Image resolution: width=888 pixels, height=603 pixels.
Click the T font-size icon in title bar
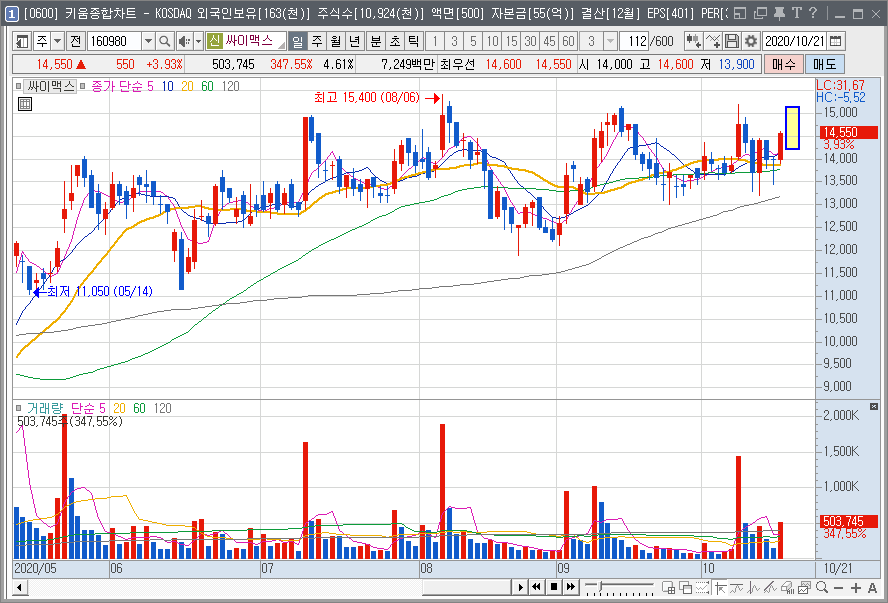797,12
